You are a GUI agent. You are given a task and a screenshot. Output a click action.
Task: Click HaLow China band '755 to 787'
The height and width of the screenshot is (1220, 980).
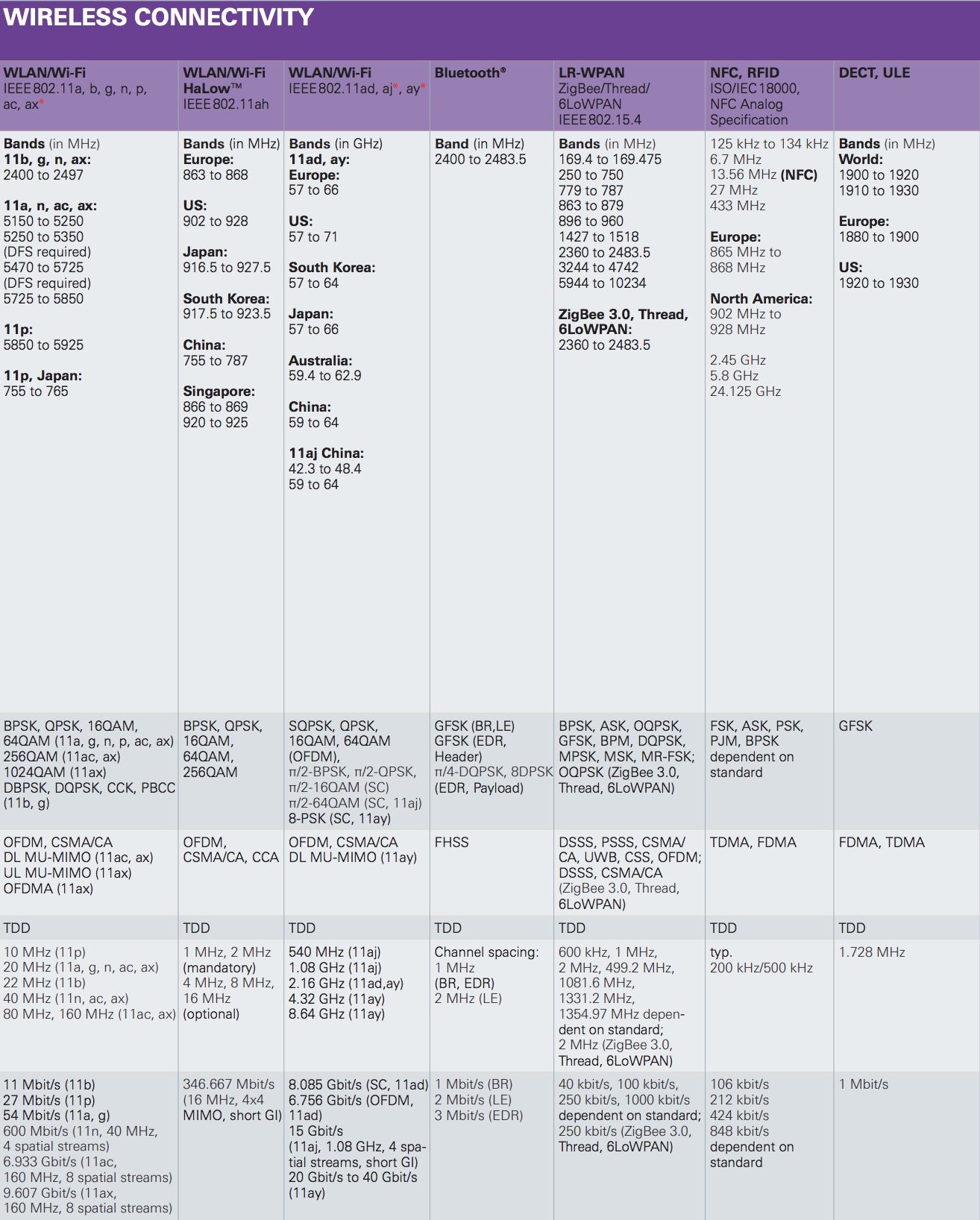[x=216, y=361]
